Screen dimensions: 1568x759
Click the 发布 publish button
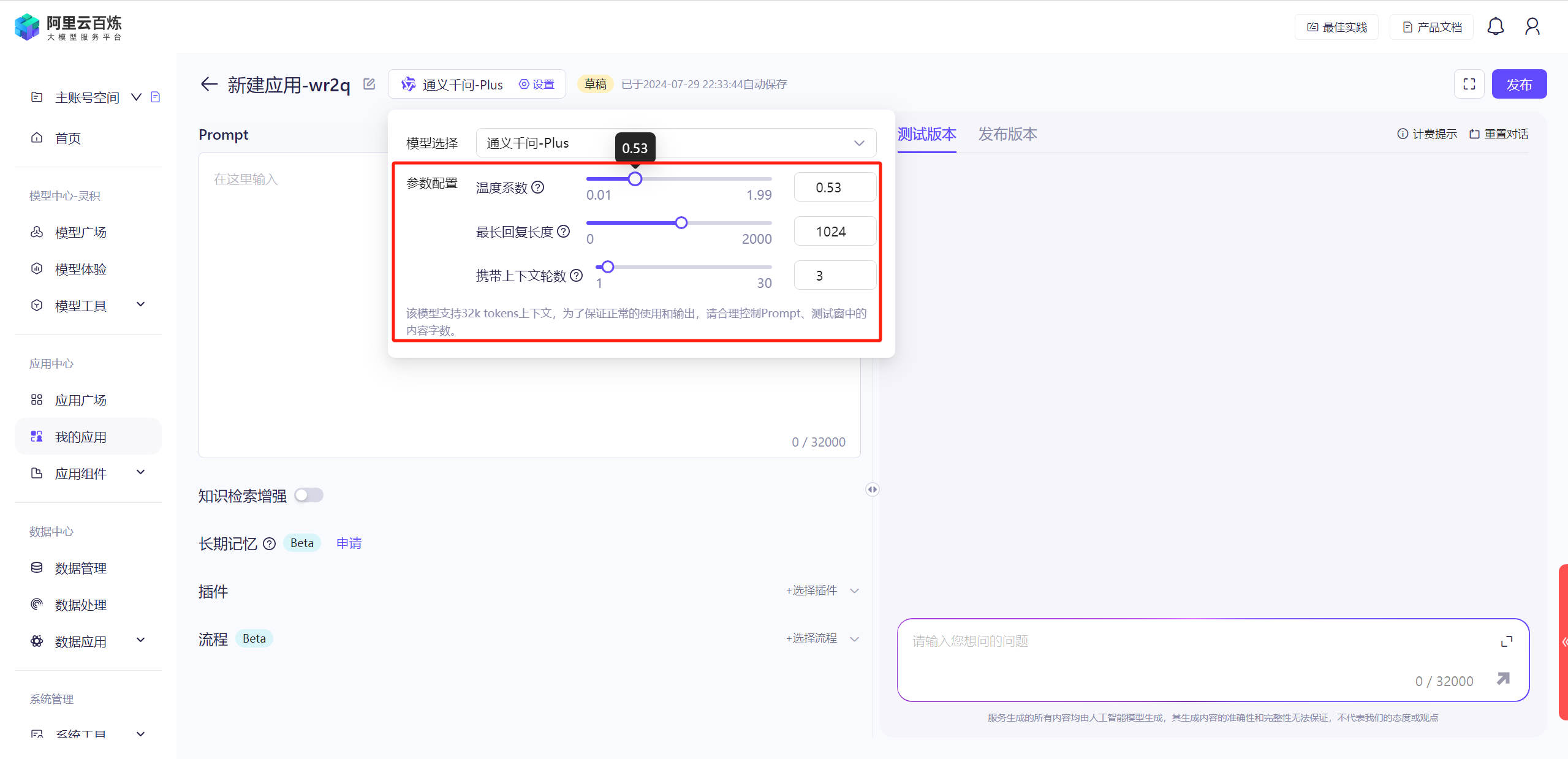pyautogui.click(x=1518, y=84)
